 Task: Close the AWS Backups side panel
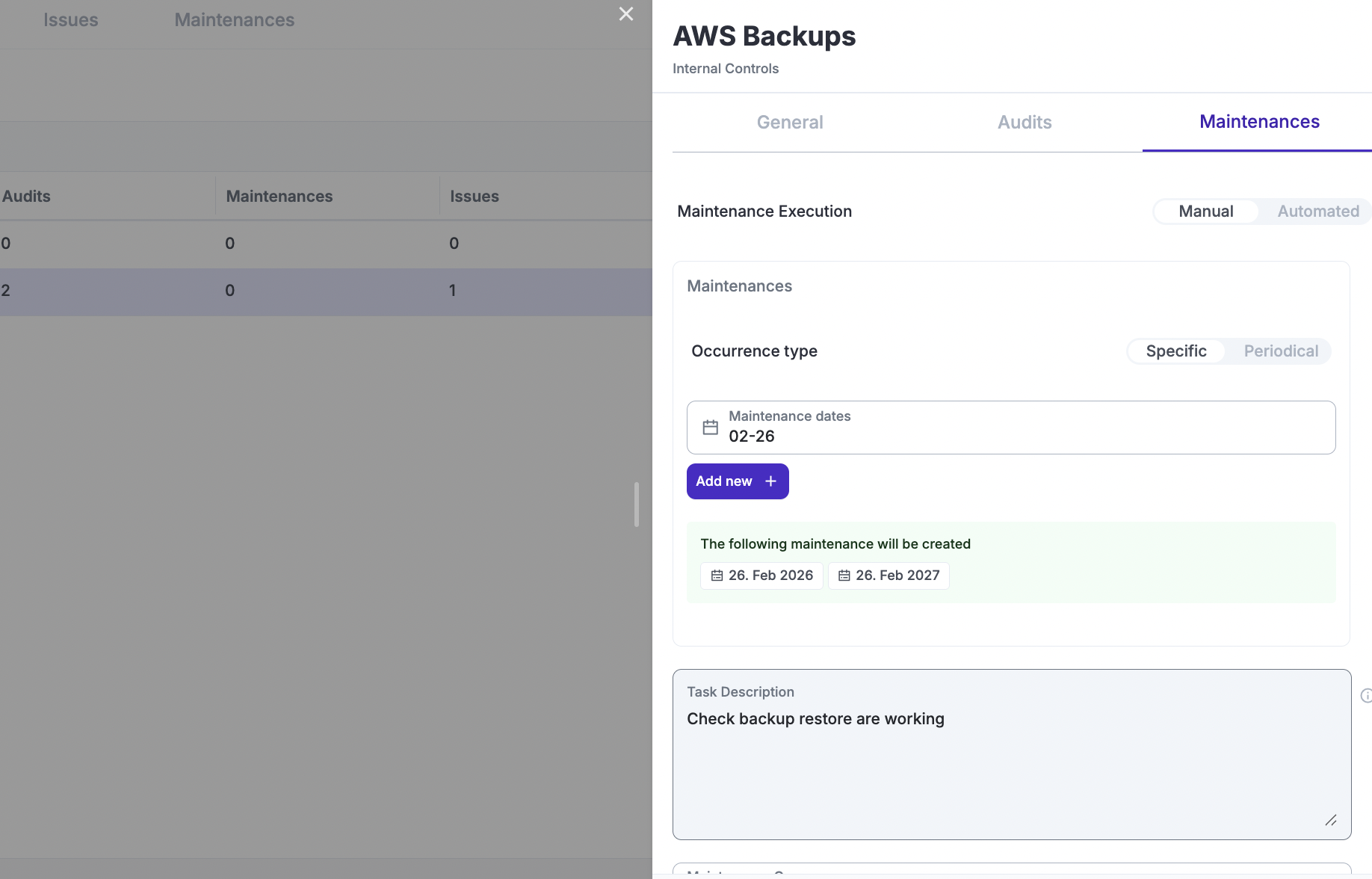(x=626, y=14)
